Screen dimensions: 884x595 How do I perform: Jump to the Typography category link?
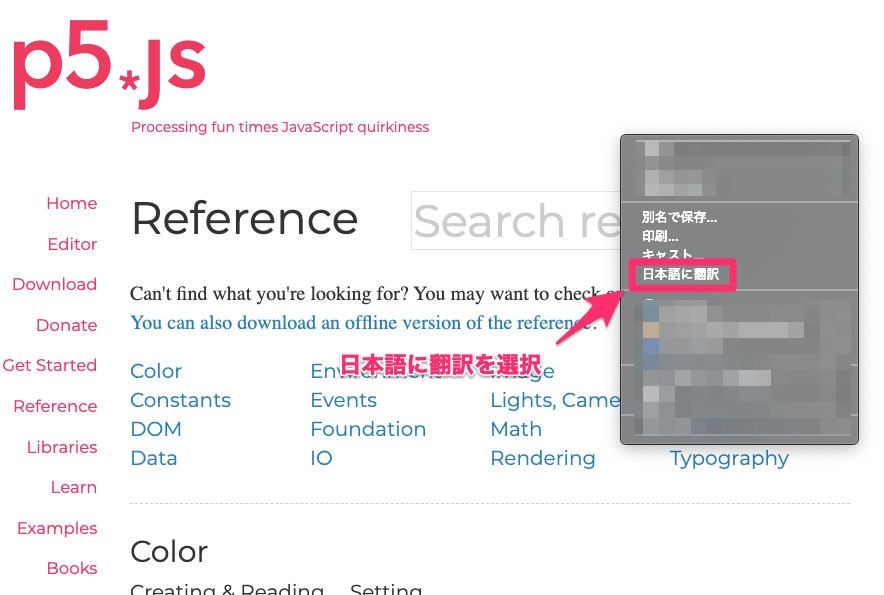(x=729, y=459)
